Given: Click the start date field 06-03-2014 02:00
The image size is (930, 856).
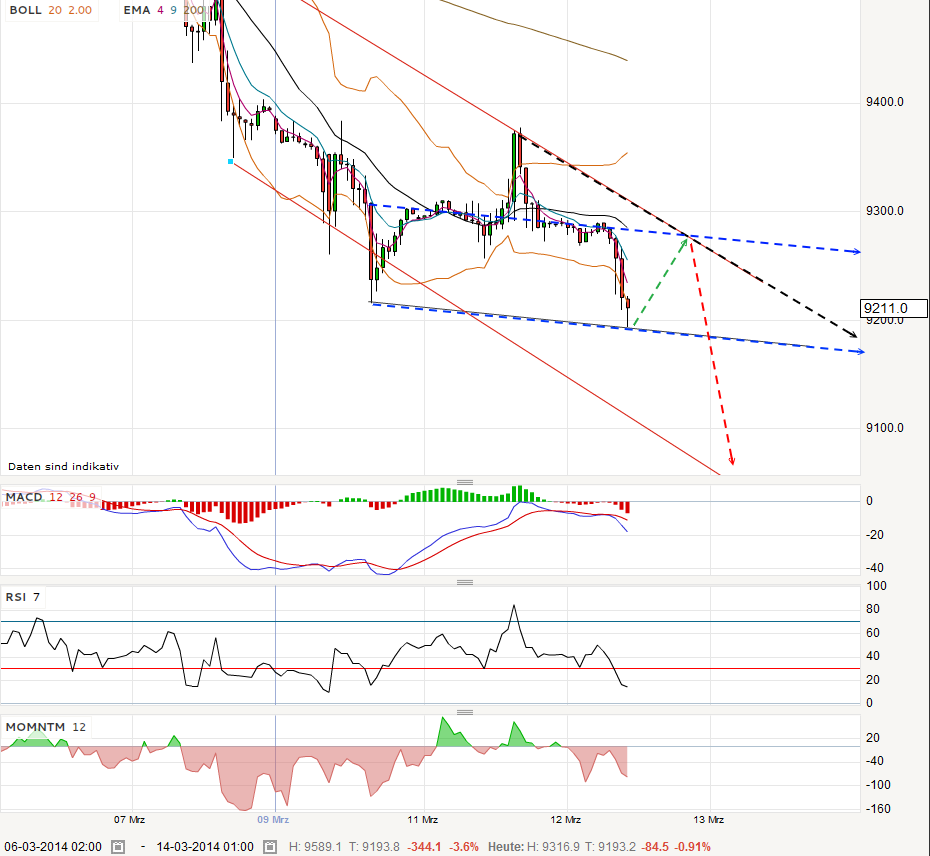Looking at the screenshot, I should [53, 847].
